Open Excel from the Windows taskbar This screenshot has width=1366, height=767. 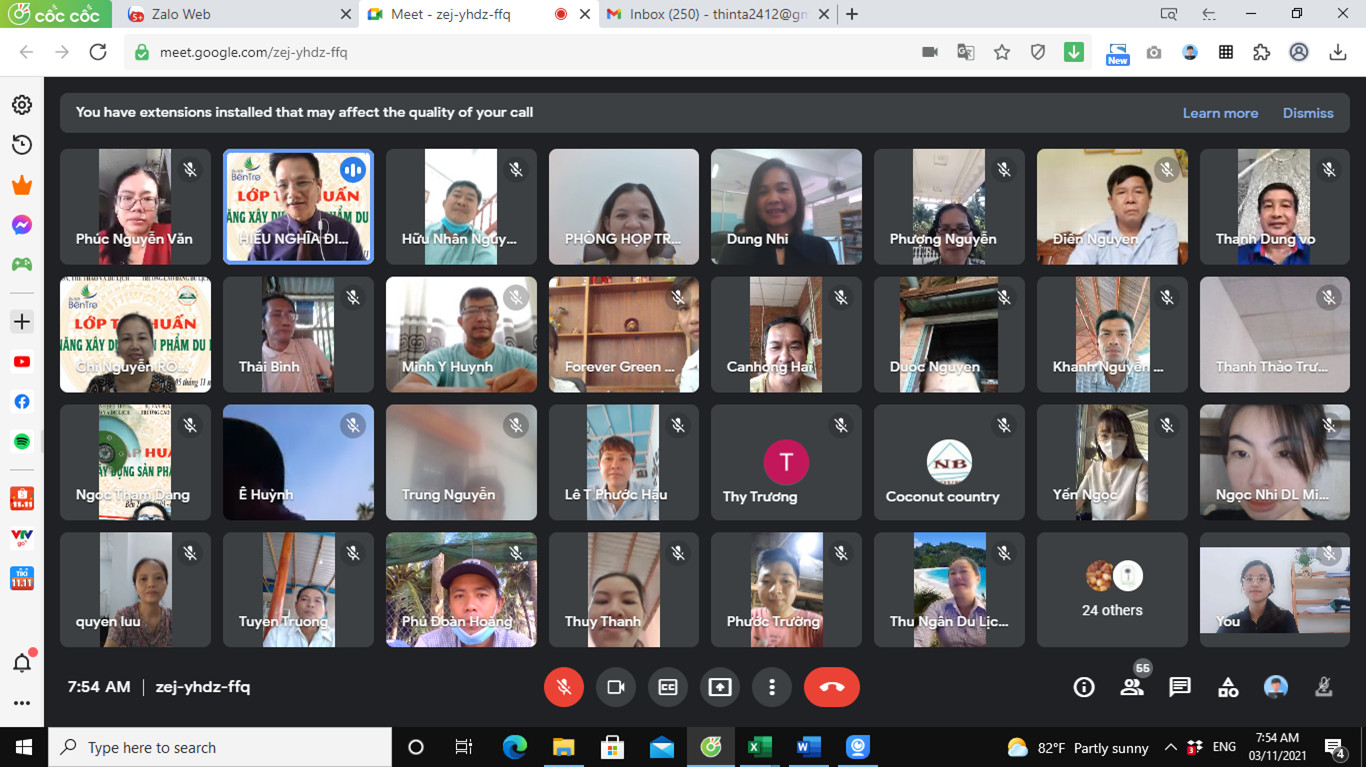coord(759,747)
